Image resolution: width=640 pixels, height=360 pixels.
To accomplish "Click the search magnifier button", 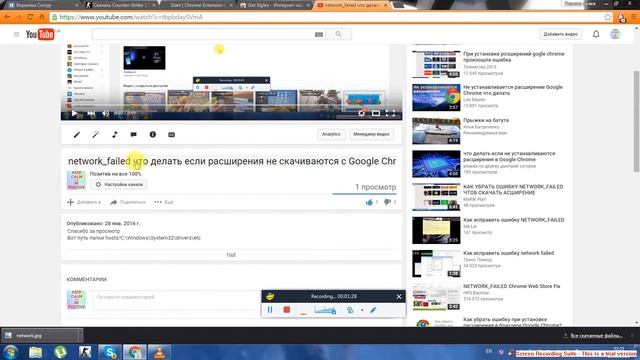I will [x=338, y=34].
